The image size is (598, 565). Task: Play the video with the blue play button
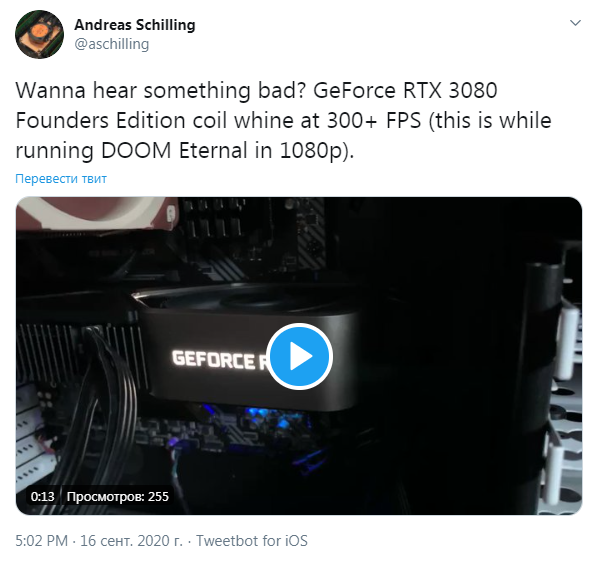coord(299,356)
